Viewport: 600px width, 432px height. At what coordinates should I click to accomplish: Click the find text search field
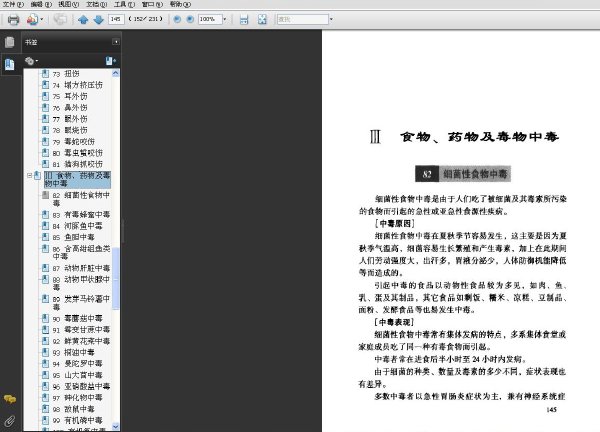coord(303,19)
